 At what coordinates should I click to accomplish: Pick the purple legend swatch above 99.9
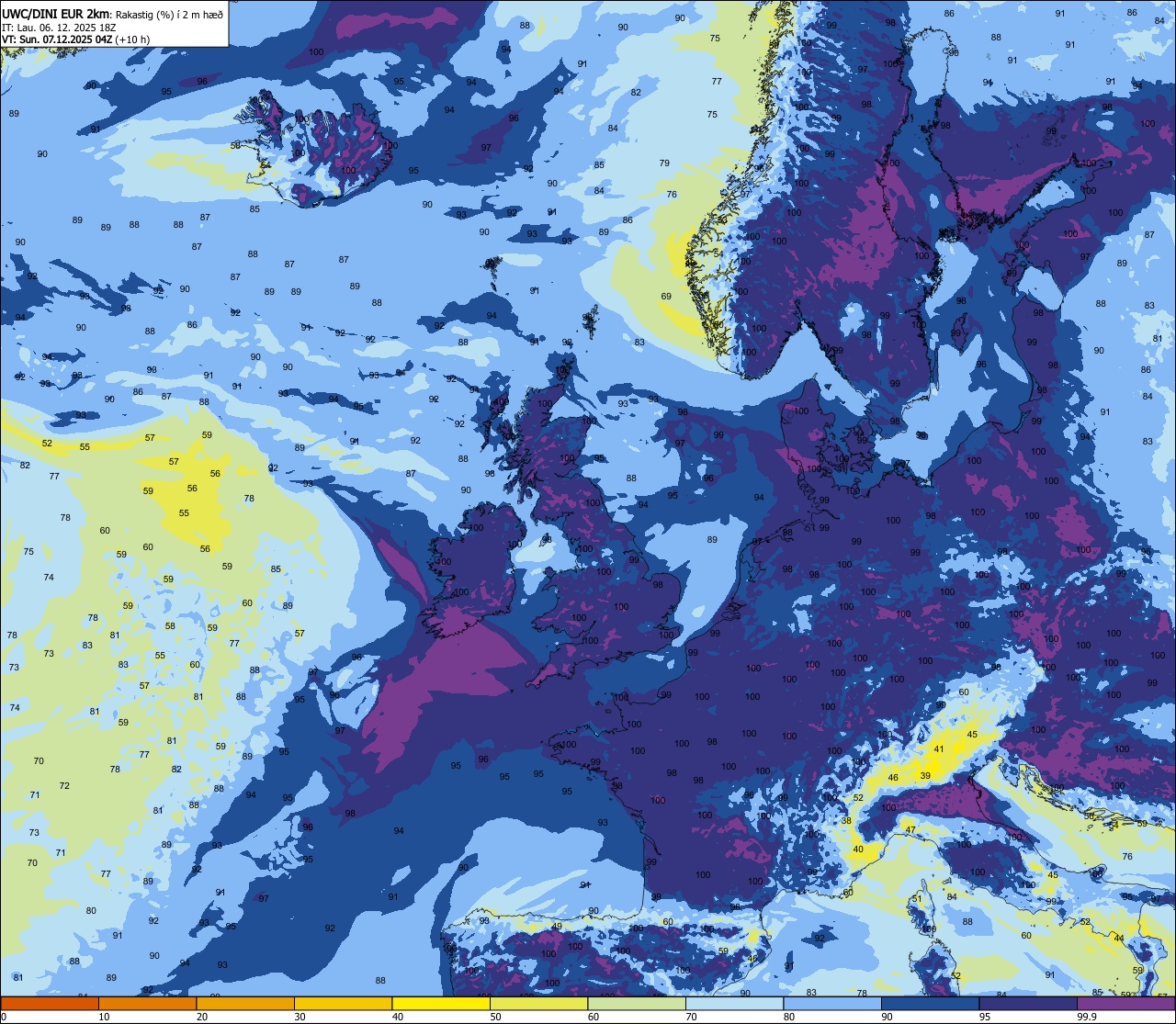coord(1126,1003)
